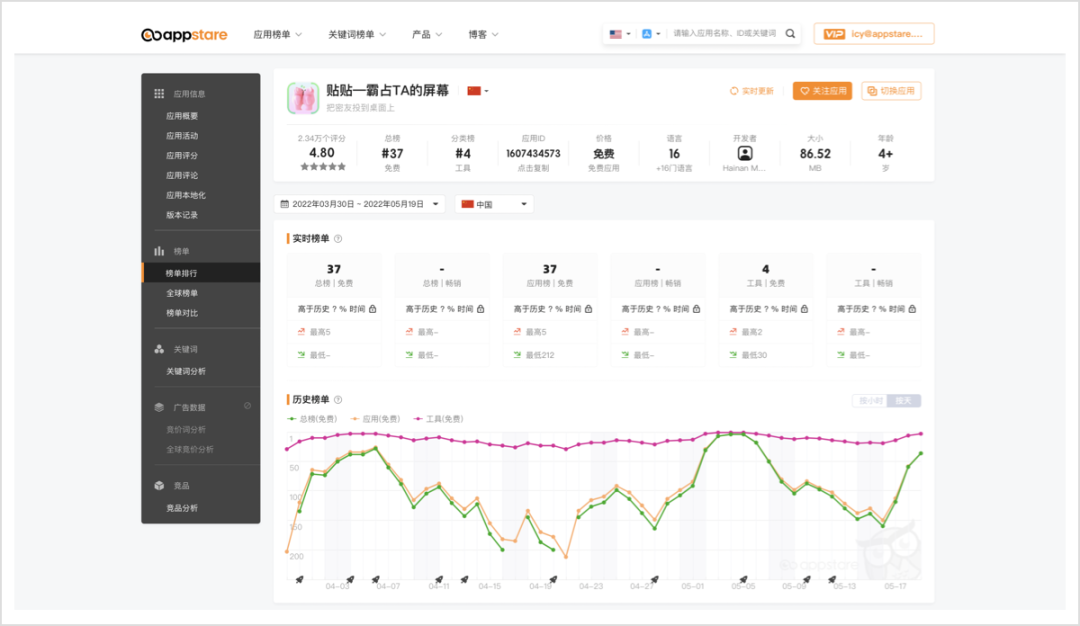Click help icon beside 历史榜单
The image size is (1080, 626).
pos(338,400)
